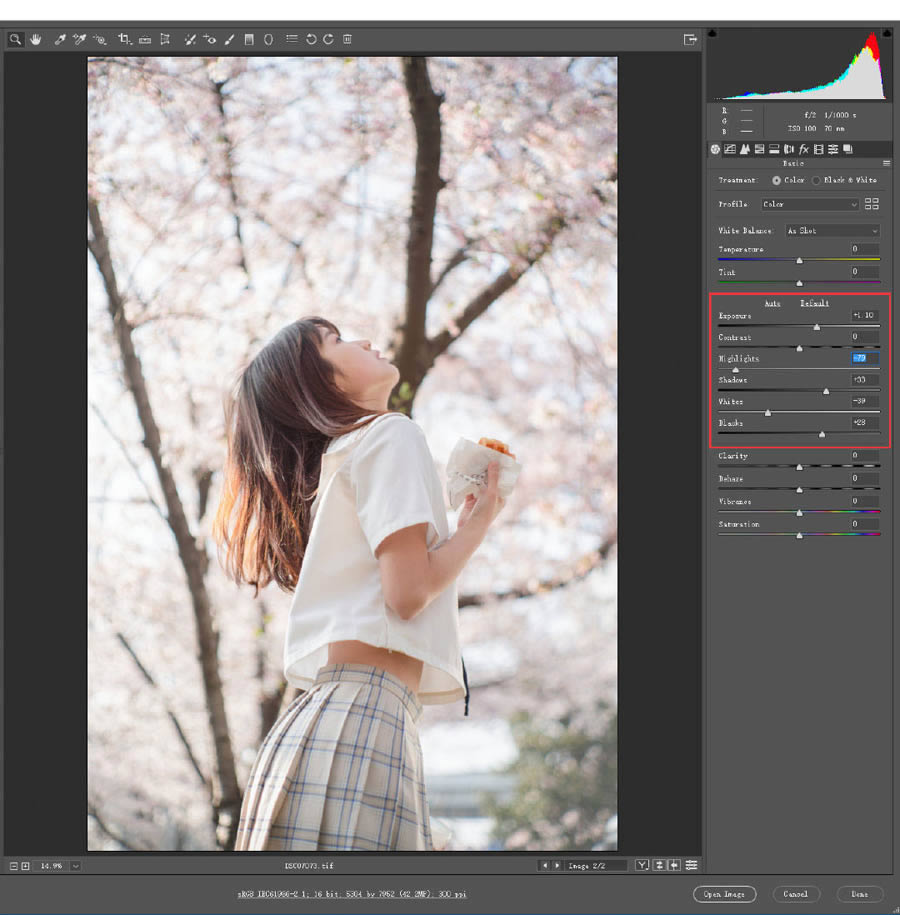Image resolution: width=900 pixels, height=915 pixels.
Task: Select the Color treatment radio button
Action: coord(777,180)
